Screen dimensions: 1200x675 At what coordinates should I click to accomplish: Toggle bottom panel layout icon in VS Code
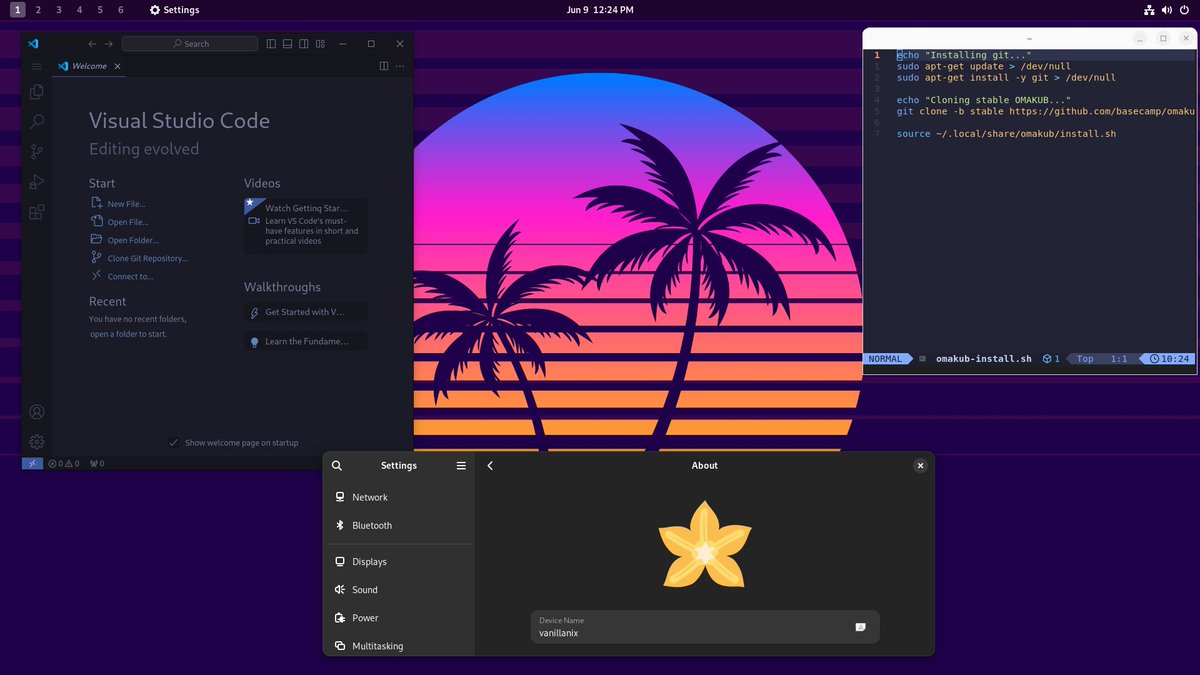point(287,44)
